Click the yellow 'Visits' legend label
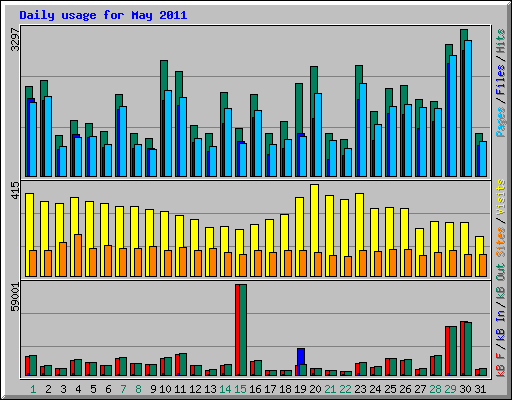This screenshot has height=400, width=512. 500,197
